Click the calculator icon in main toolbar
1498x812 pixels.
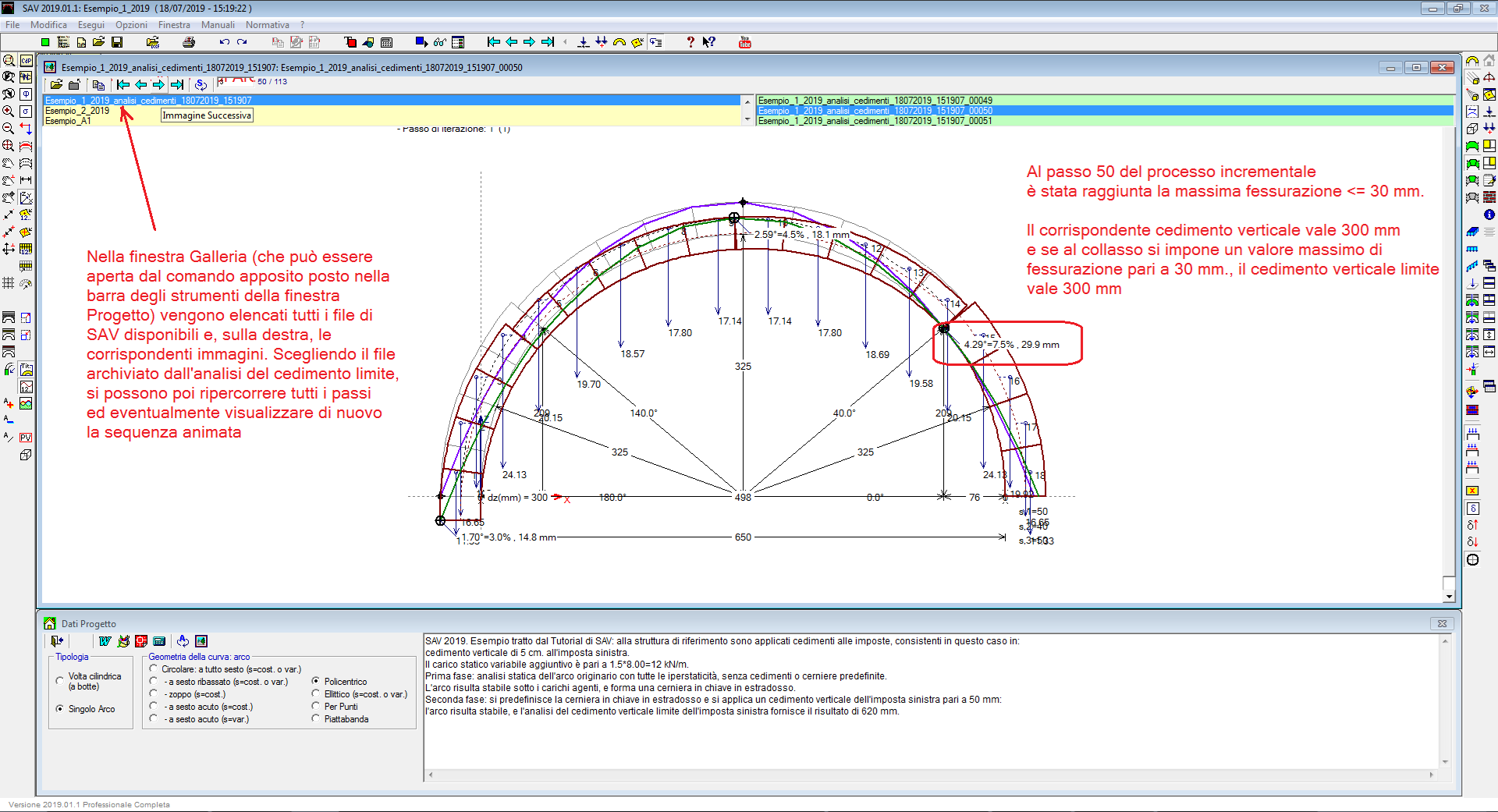coord(386,42)
